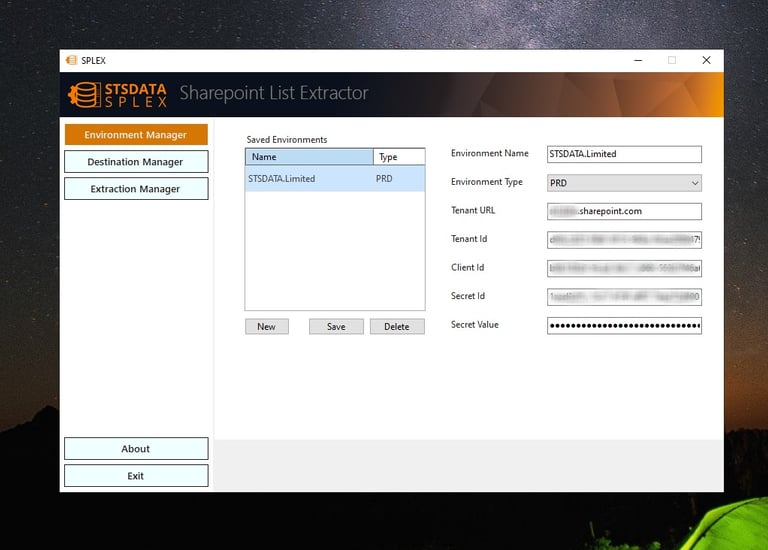This screenshot has width=768, height=550.
Task: Click the STSDATA SPLEX logo
Action: (118, 95)
